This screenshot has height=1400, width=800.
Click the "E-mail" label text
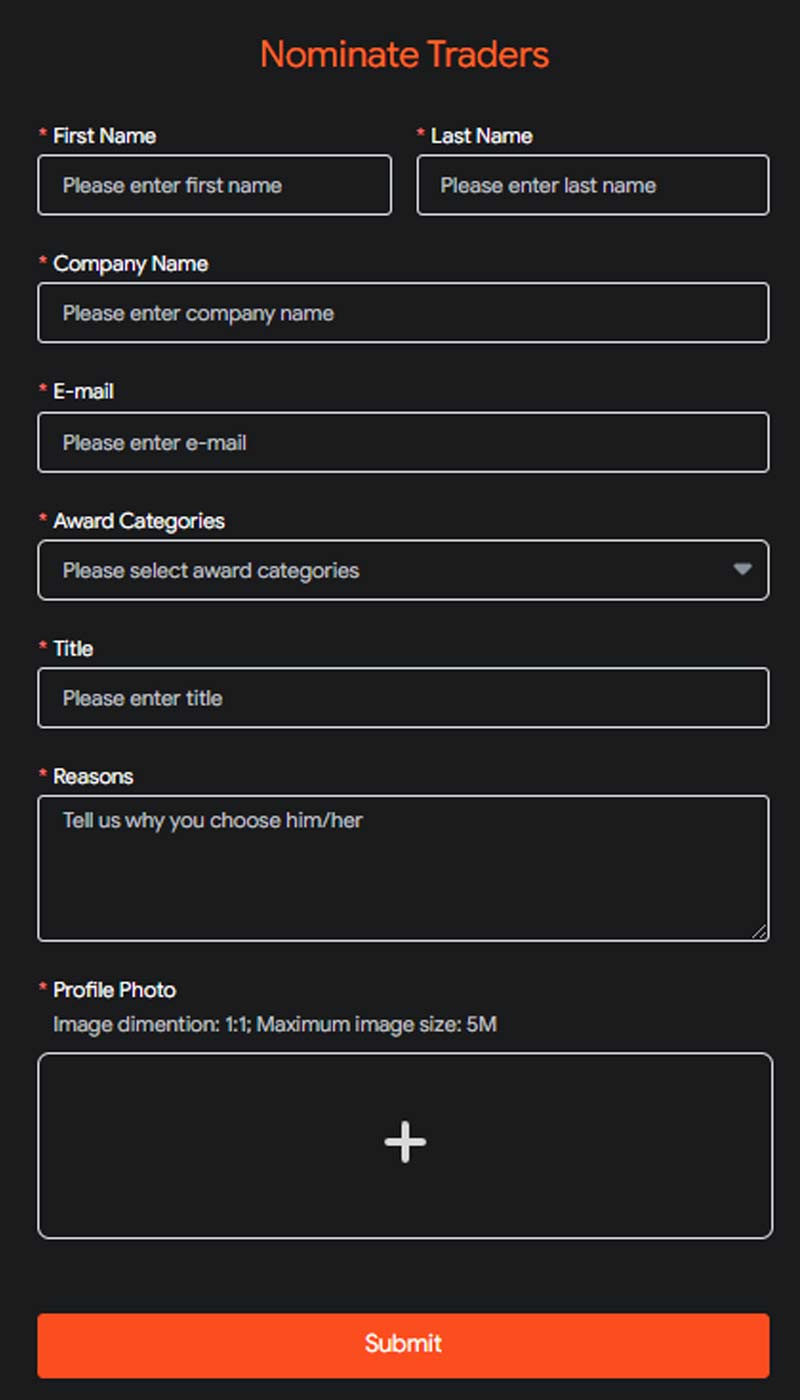point(83,392)
